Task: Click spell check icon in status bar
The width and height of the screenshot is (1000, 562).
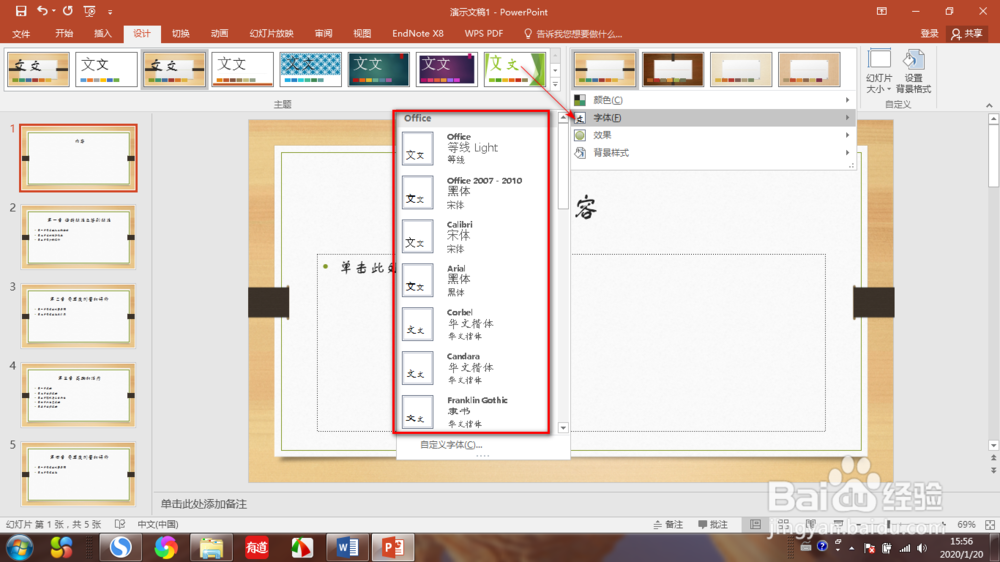Action: tap(119, 524)
